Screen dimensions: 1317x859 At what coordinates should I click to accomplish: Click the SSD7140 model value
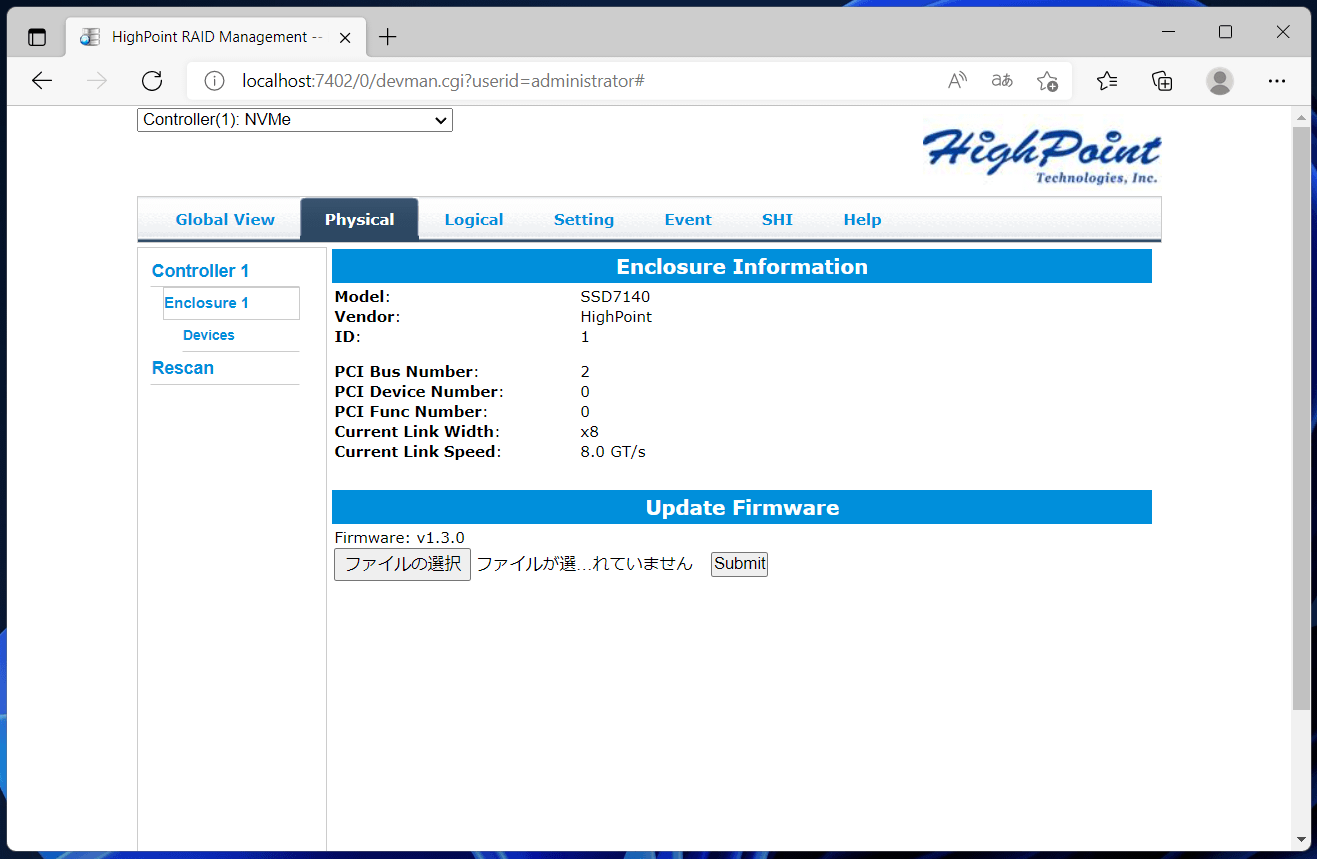[x=615, y=297]
